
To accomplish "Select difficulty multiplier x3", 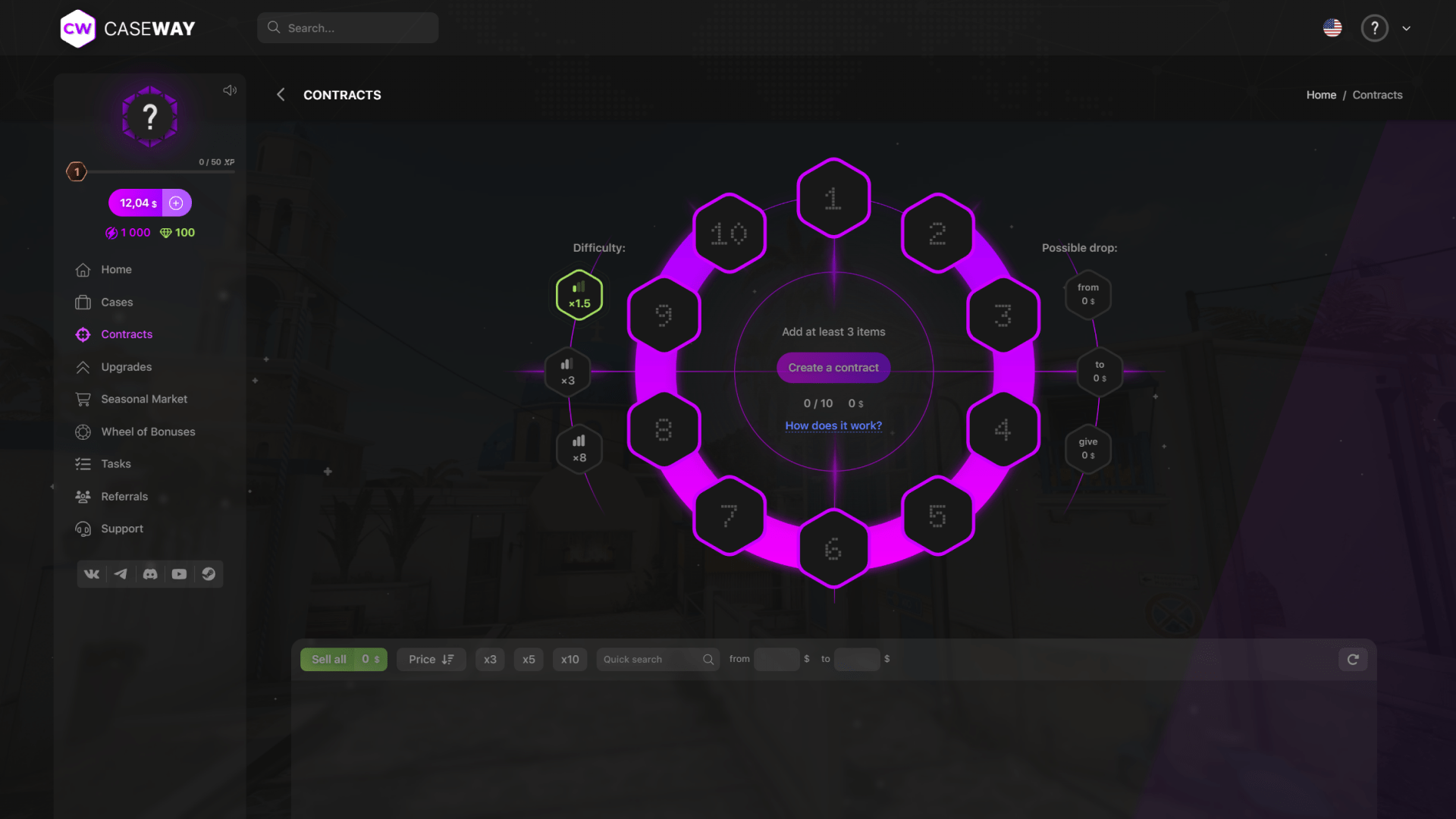I will pos(567,372).
